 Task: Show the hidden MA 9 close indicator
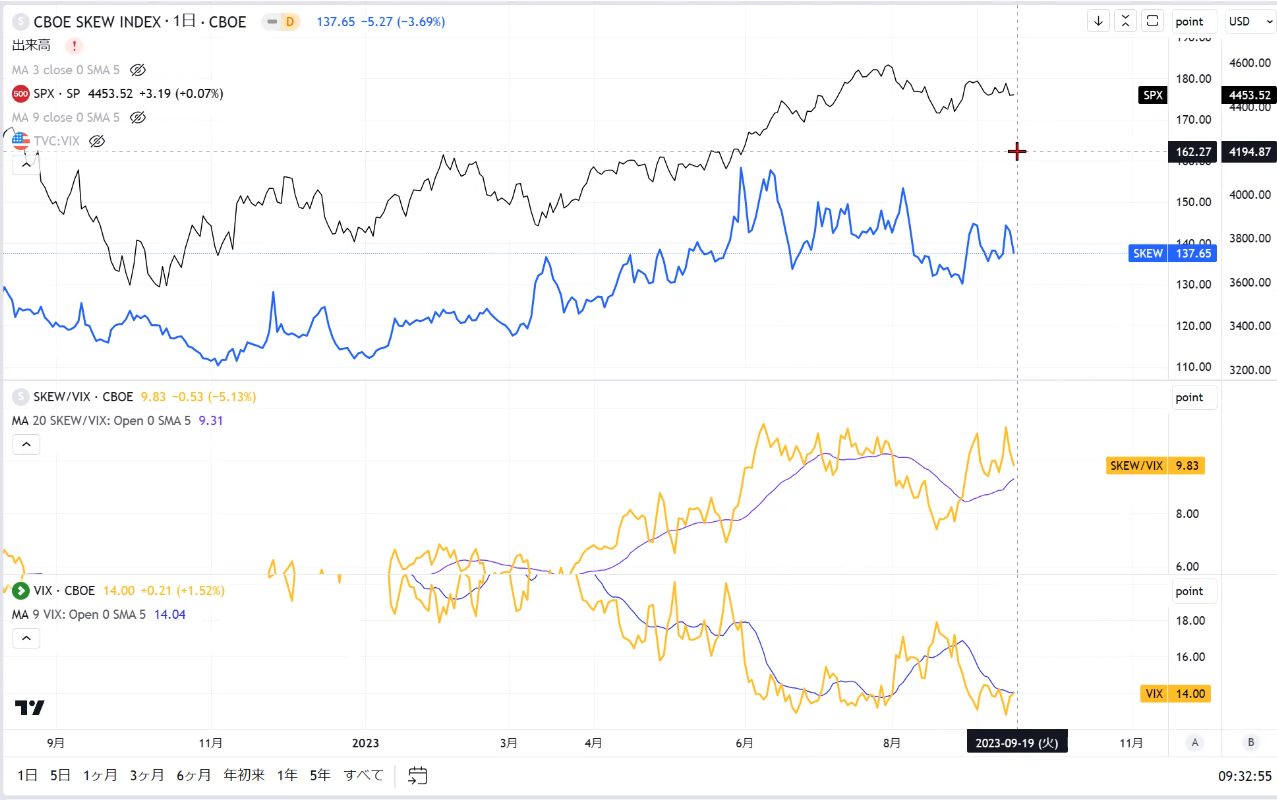pos(138,117)
